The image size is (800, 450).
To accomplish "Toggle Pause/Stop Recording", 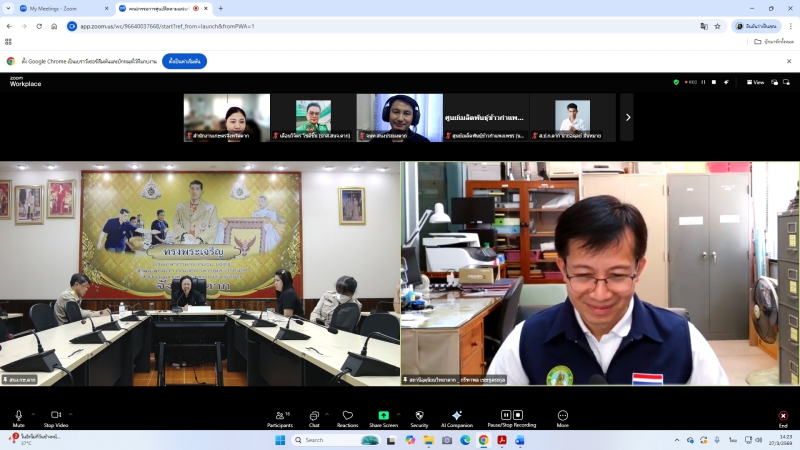I will 511,415.
